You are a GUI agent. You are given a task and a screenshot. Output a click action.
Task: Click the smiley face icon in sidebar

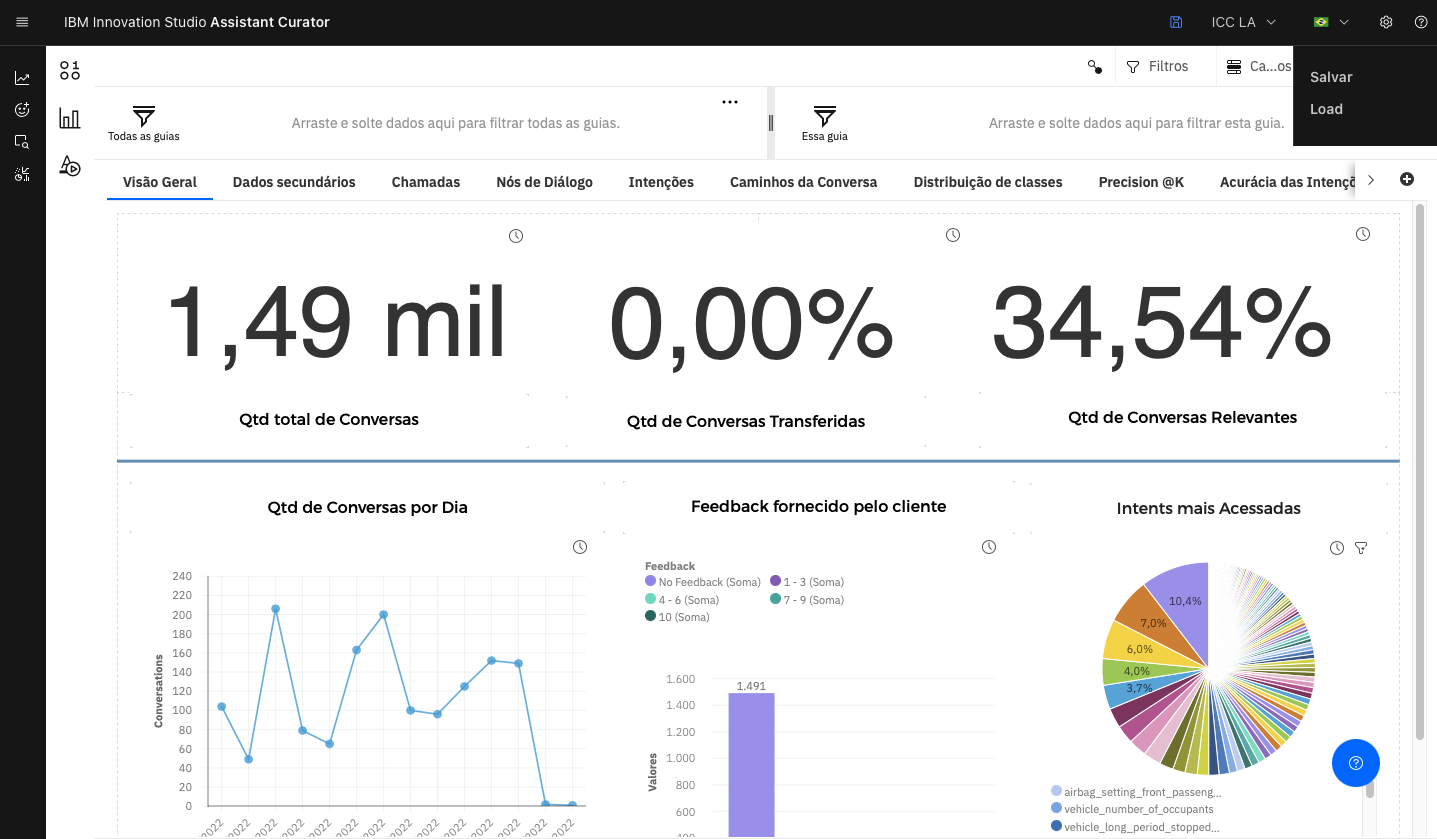(22, 110)
